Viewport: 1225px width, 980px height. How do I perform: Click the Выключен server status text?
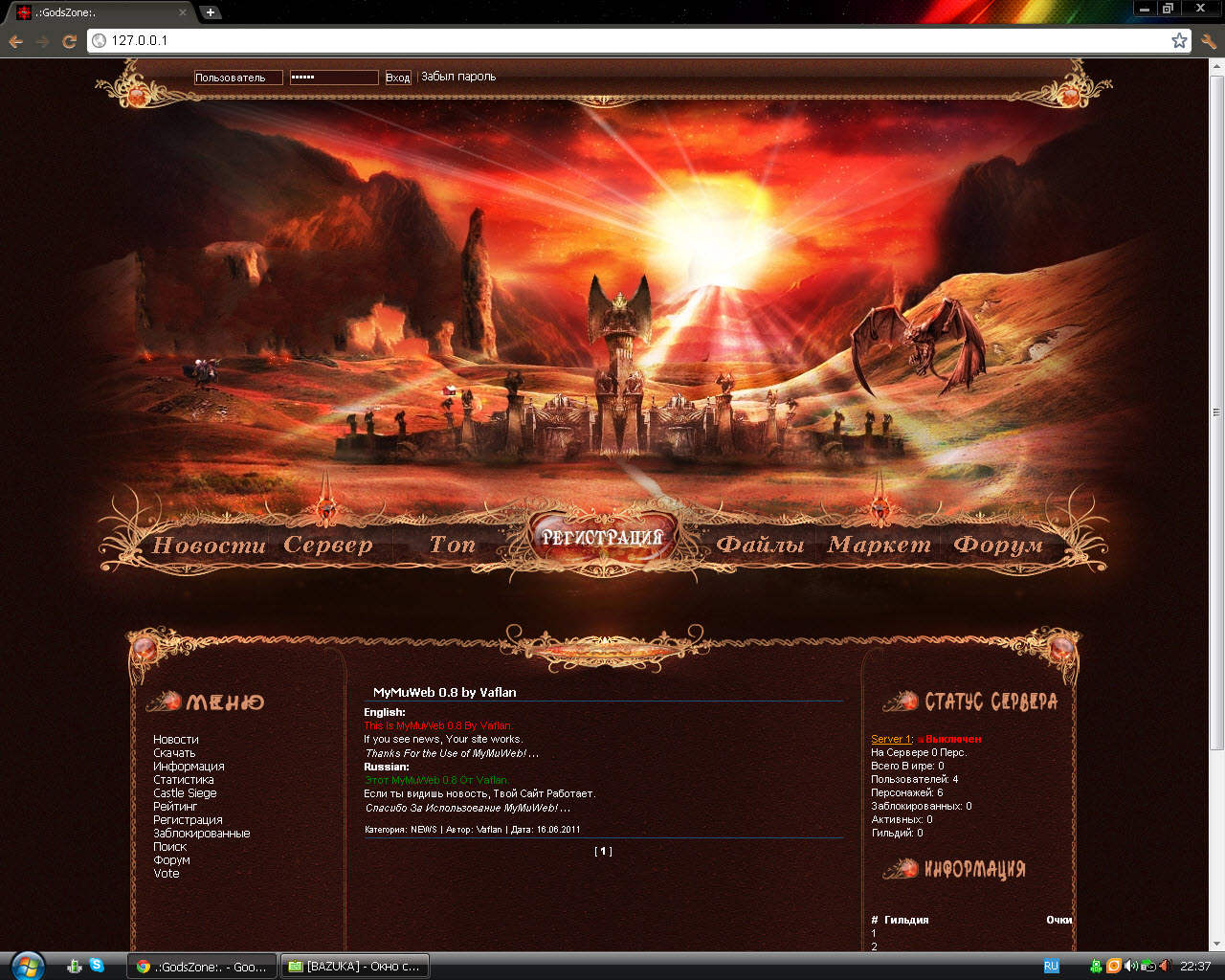pyautogui.click(x=953, y=739)
